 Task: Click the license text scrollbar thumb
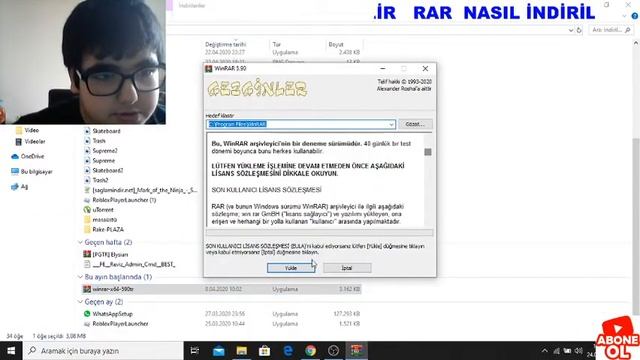[x=428, y=152]
